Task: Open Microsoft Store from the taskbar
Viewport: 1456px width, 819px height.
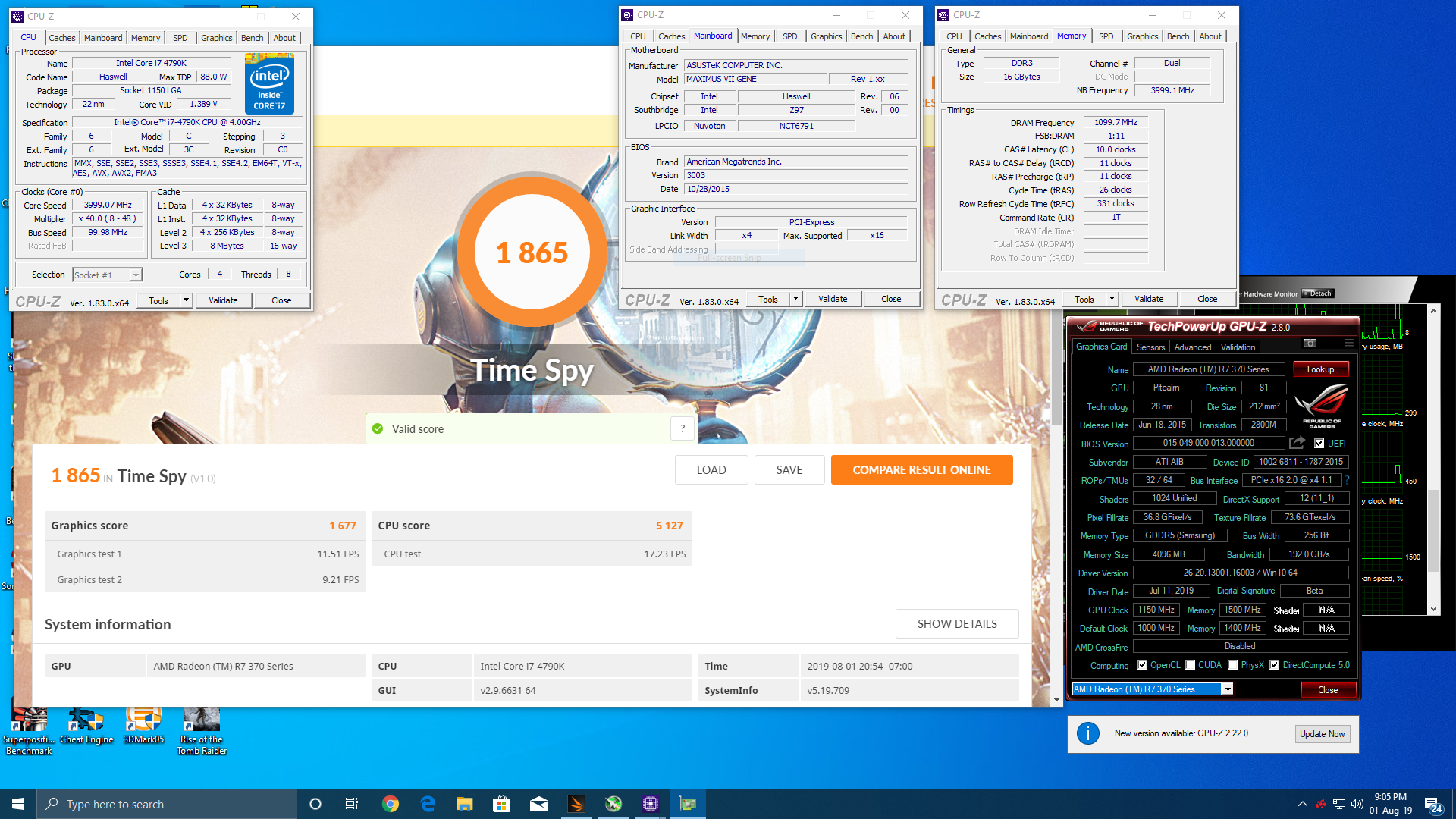Action: 502,804
